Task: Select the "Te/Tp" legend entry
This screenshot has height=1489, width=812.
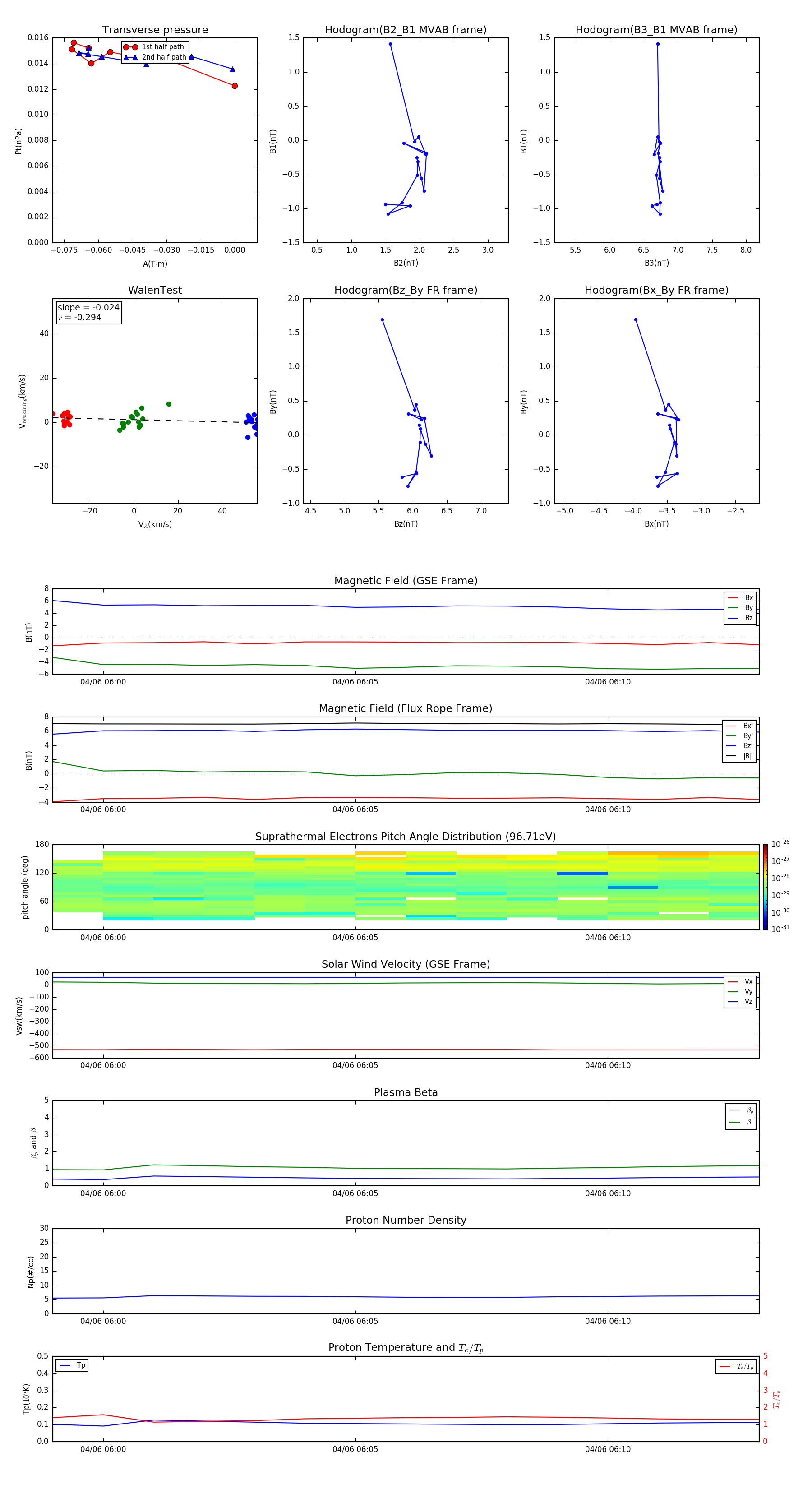Action: 736,1366
